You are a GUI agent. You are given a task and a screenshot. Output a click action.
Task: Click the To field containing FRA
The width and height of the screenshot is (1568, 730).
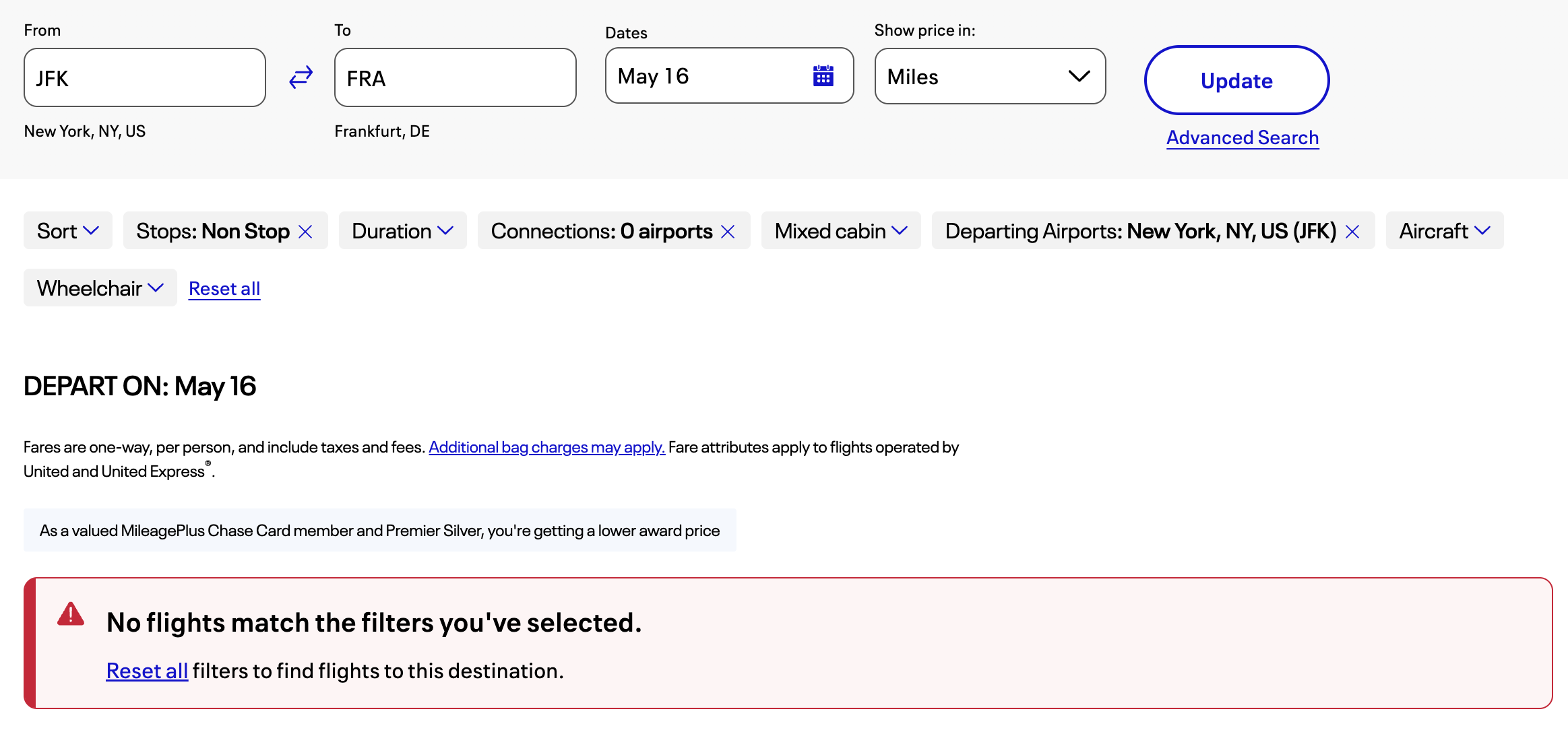pos(456,77)
